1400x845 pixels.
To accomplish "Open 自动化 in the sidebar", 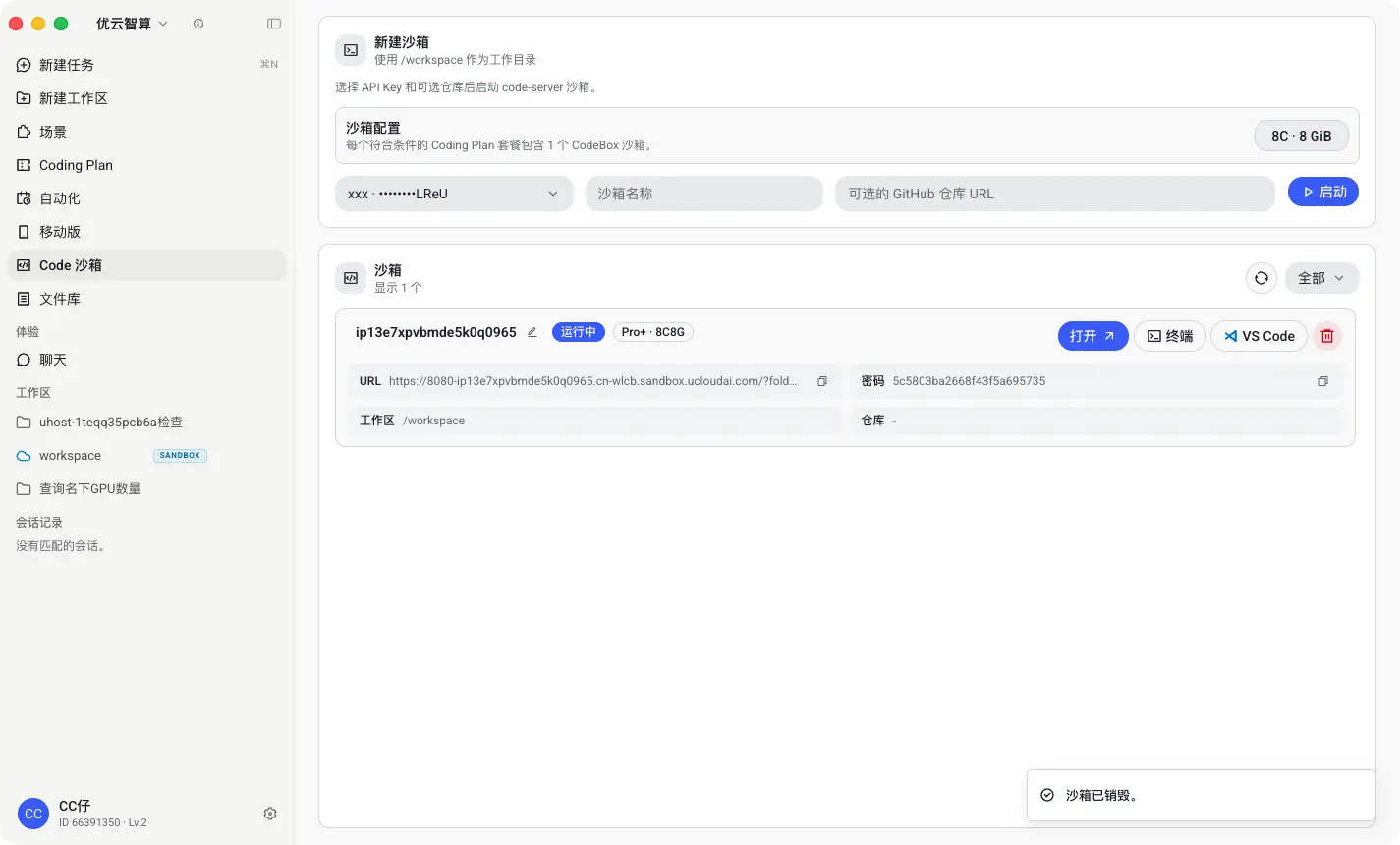I will coord(147,198).
